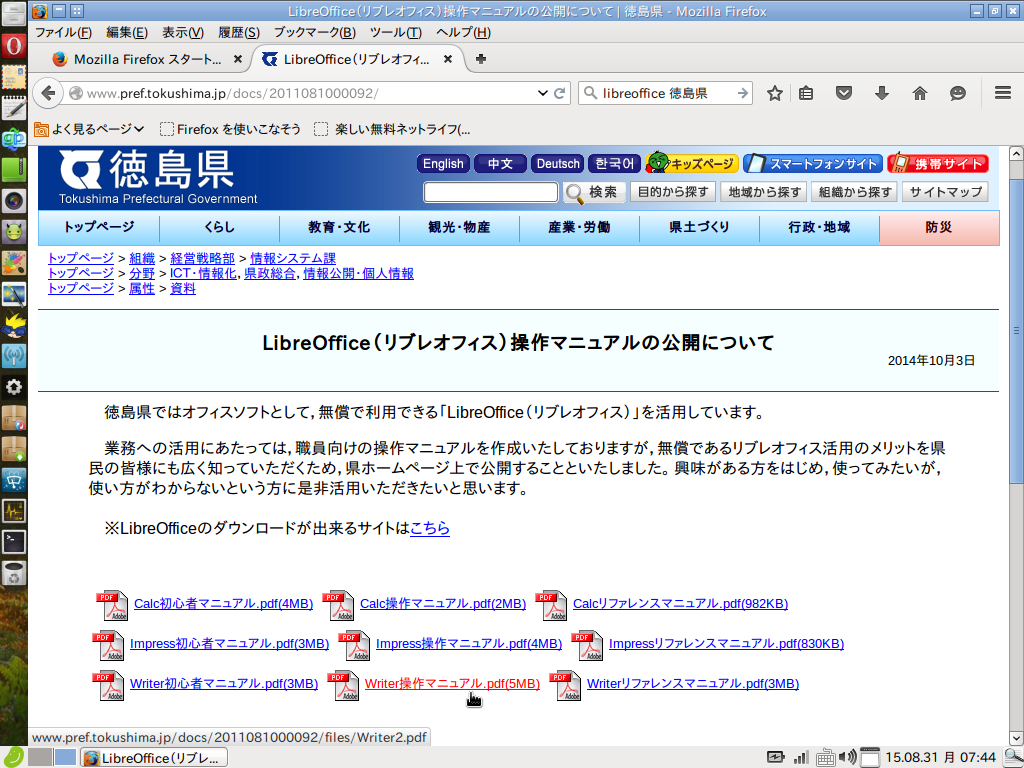Screen dimensions: 1024x768
Task: Open the Calc初心者マニュアル.pdf(4MB) link
Action: (223, 604)
